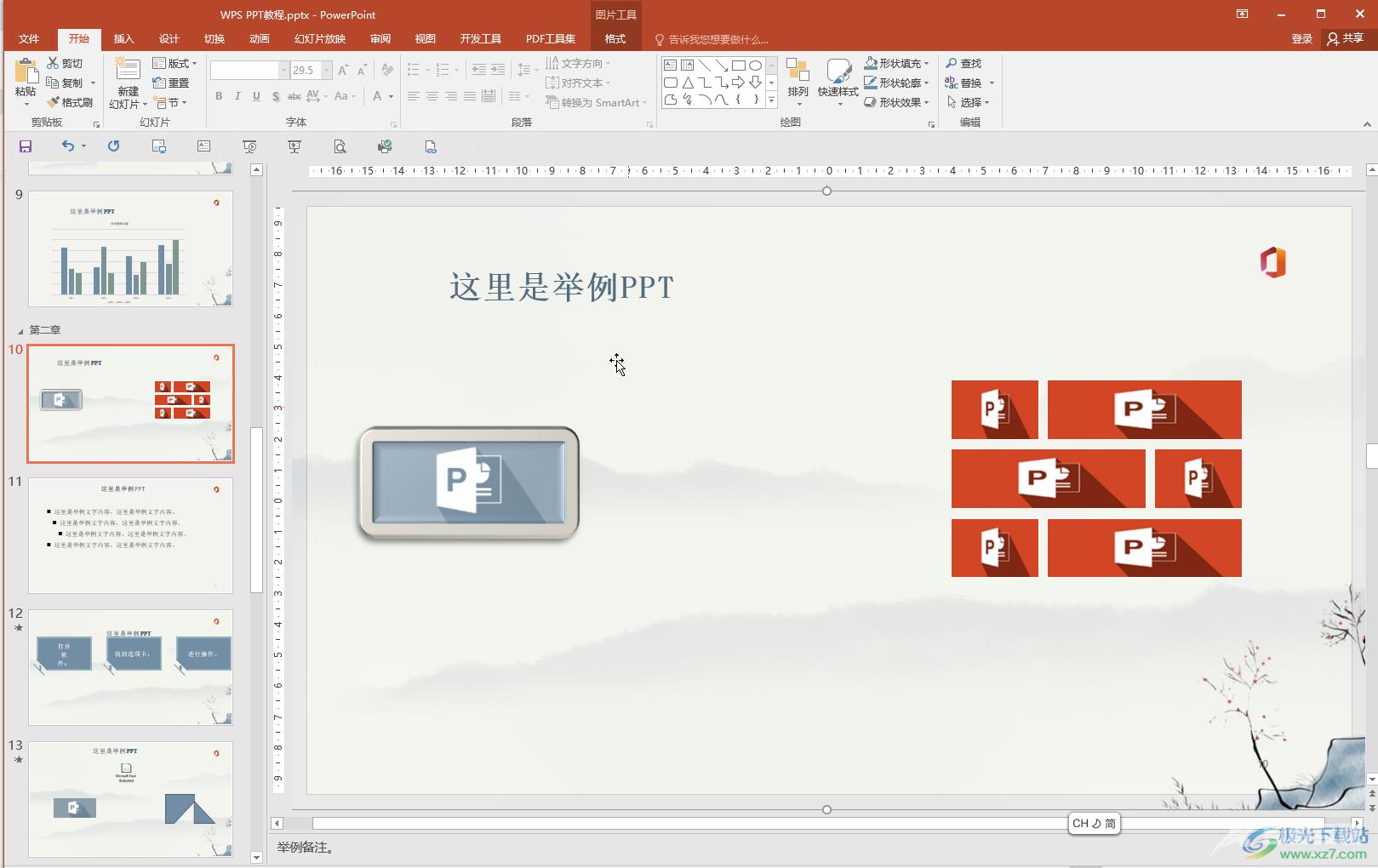Click the decrease indent level icon
Screen dimensions: 1378x868
pos(479,70)
